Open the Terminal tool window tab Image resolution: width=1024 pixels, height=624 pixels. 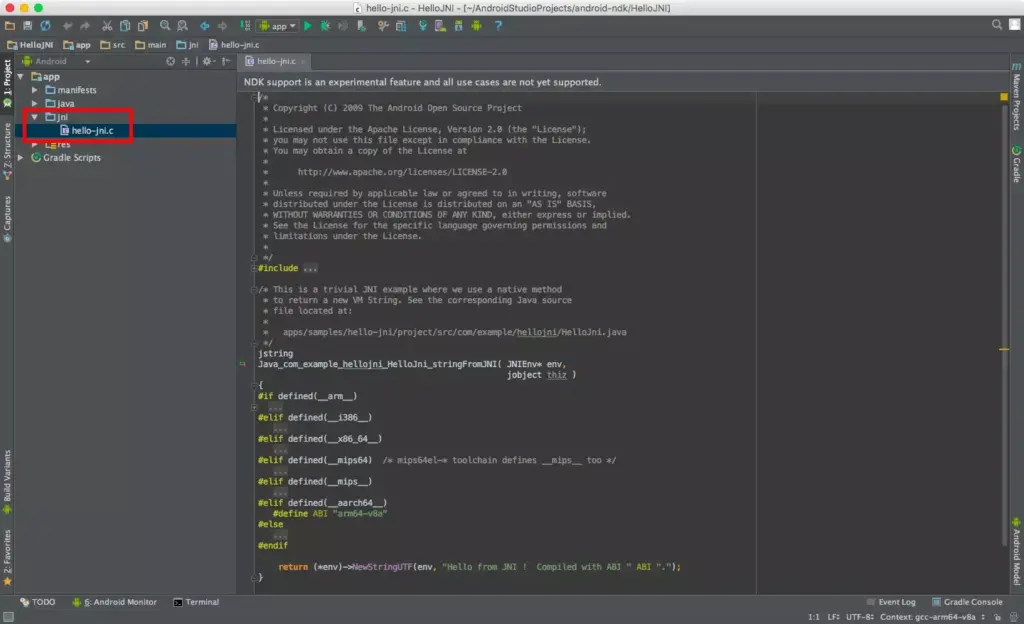pyautogui.click(x=196, y=602)
